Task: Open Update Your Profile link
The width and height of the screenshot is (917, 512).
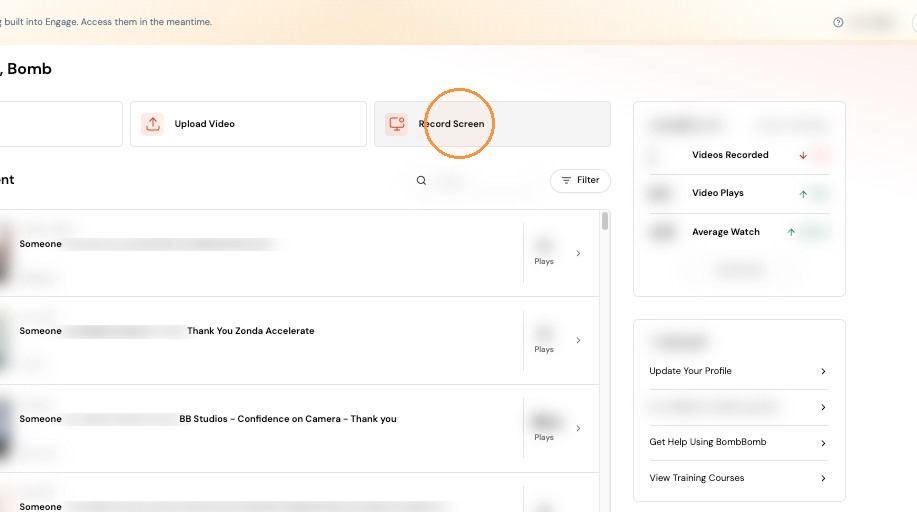Action: click(x=739, y=371)
